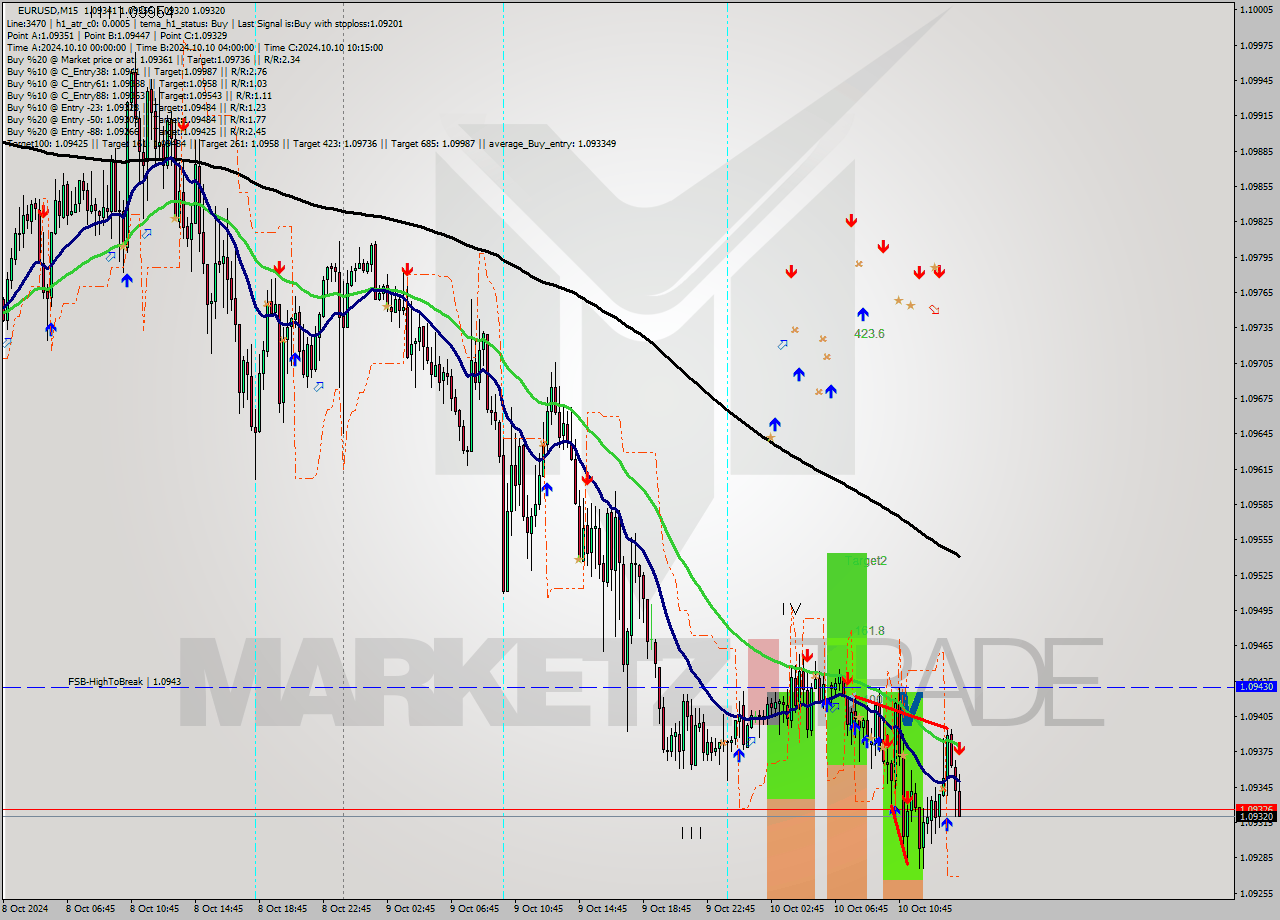
Task: Select the 423.6 Fibonacci label
Action: (869, 333)
